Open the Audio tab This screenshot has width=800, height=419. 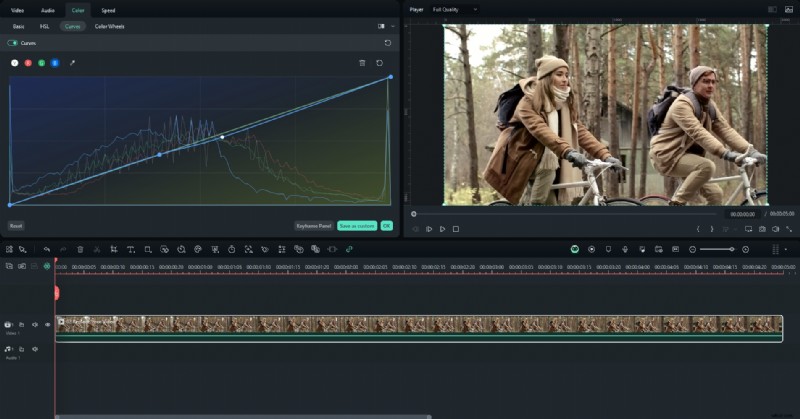coord(47,10)
